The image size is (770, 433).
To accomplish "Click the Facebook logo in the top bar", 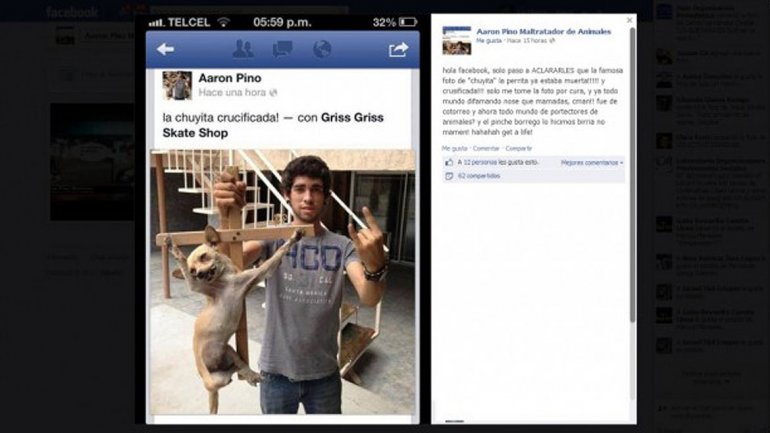I will pyautogui.click(x=72, y=12).
